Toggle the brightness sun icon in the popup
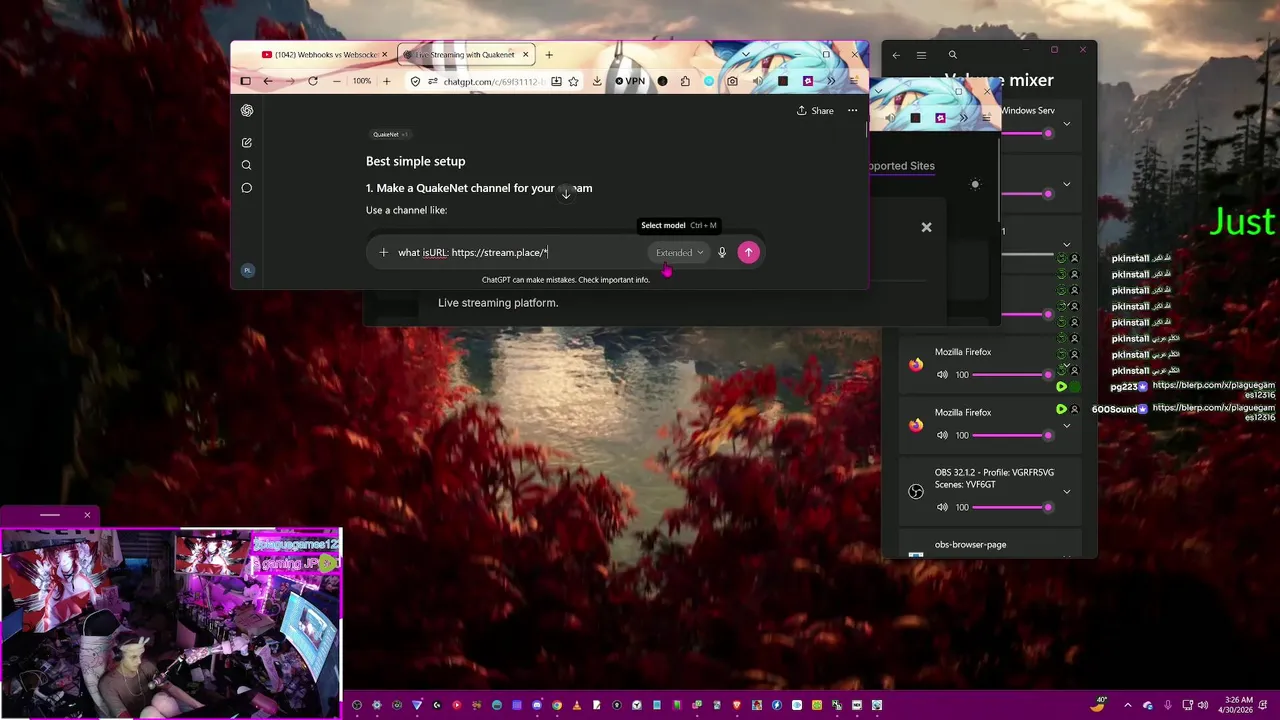1280x720 pixels. 975,184
